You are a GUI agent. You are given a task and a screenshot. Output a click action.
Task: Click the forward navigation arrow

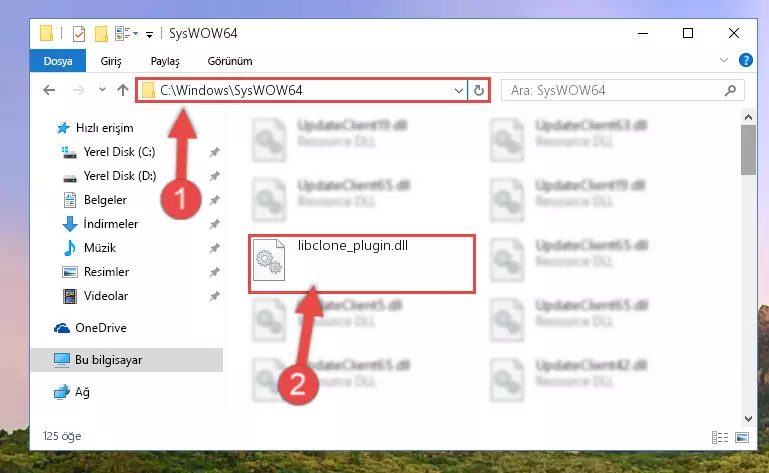click(x=78, y=90)
